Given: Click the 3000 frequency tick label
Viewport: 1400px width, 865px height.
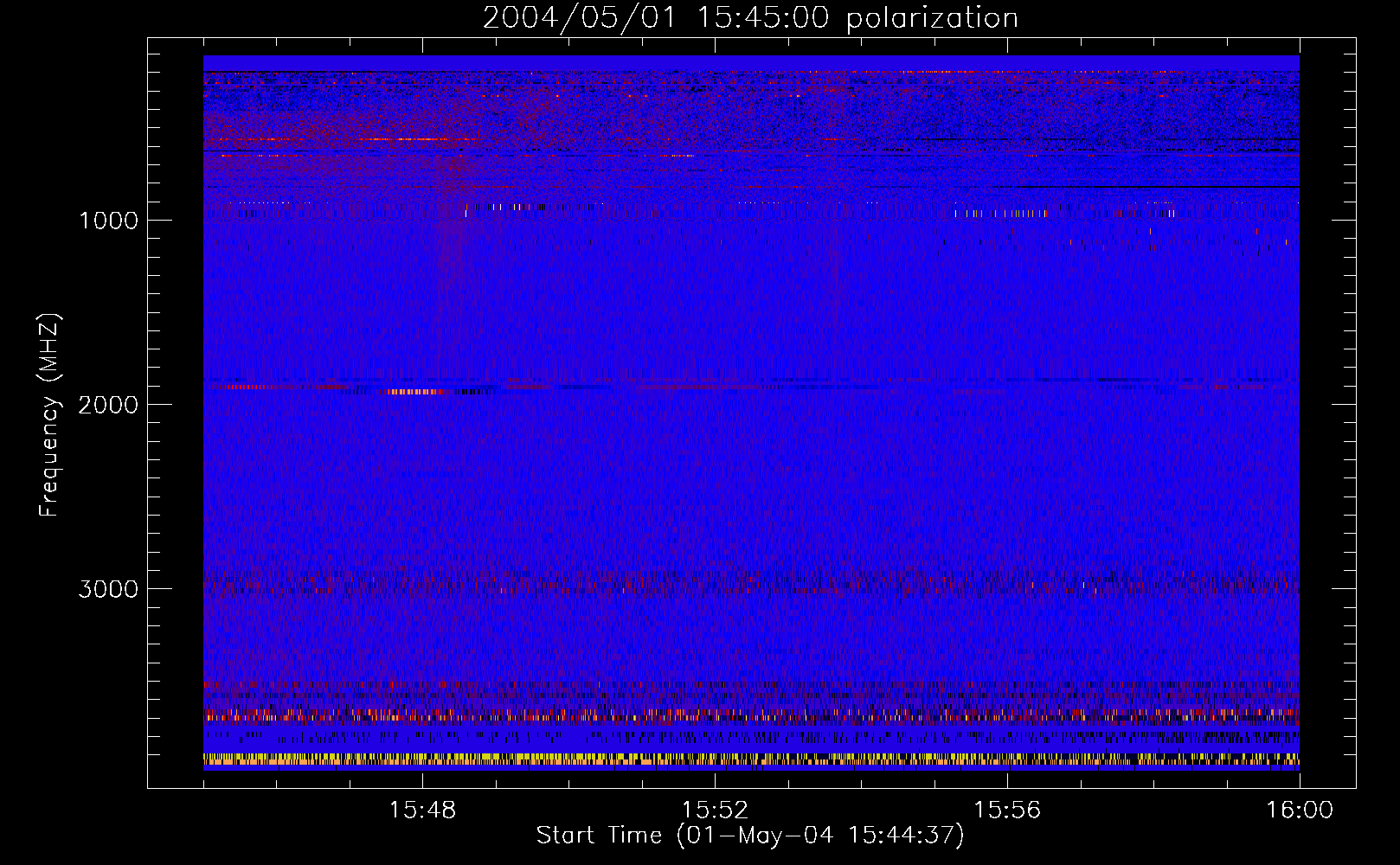Looking at the screenshot, I should coord(108,589).
